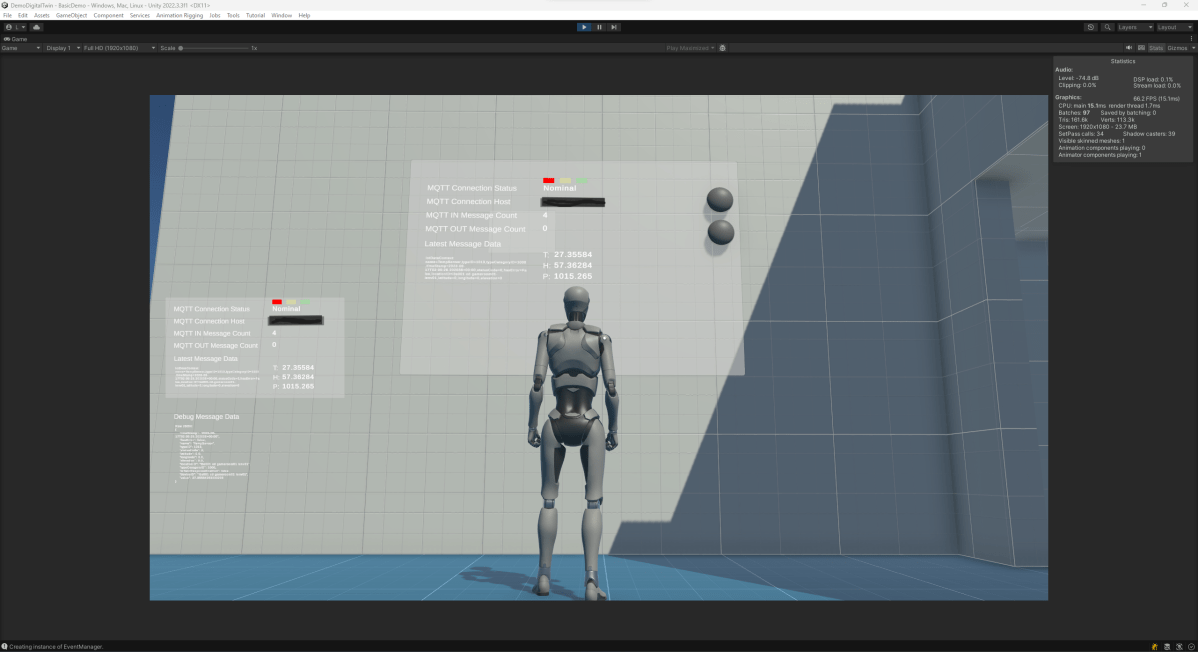Adjust the Scale slider in the Game view

tap(180, 47)
